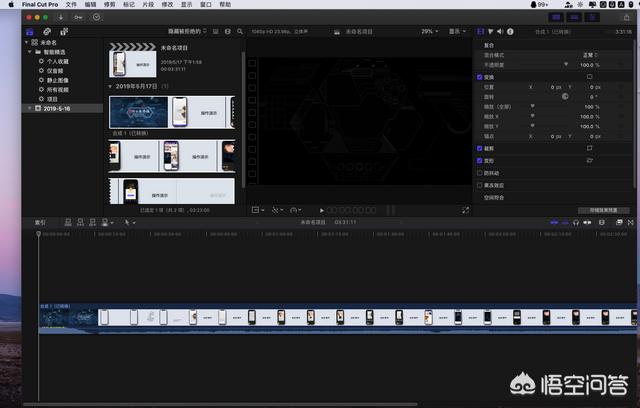This screenshot has height=408, width=640.
Task: Enable the 防抖动 (Stabilization) checkbox
Action: [480, 172]
